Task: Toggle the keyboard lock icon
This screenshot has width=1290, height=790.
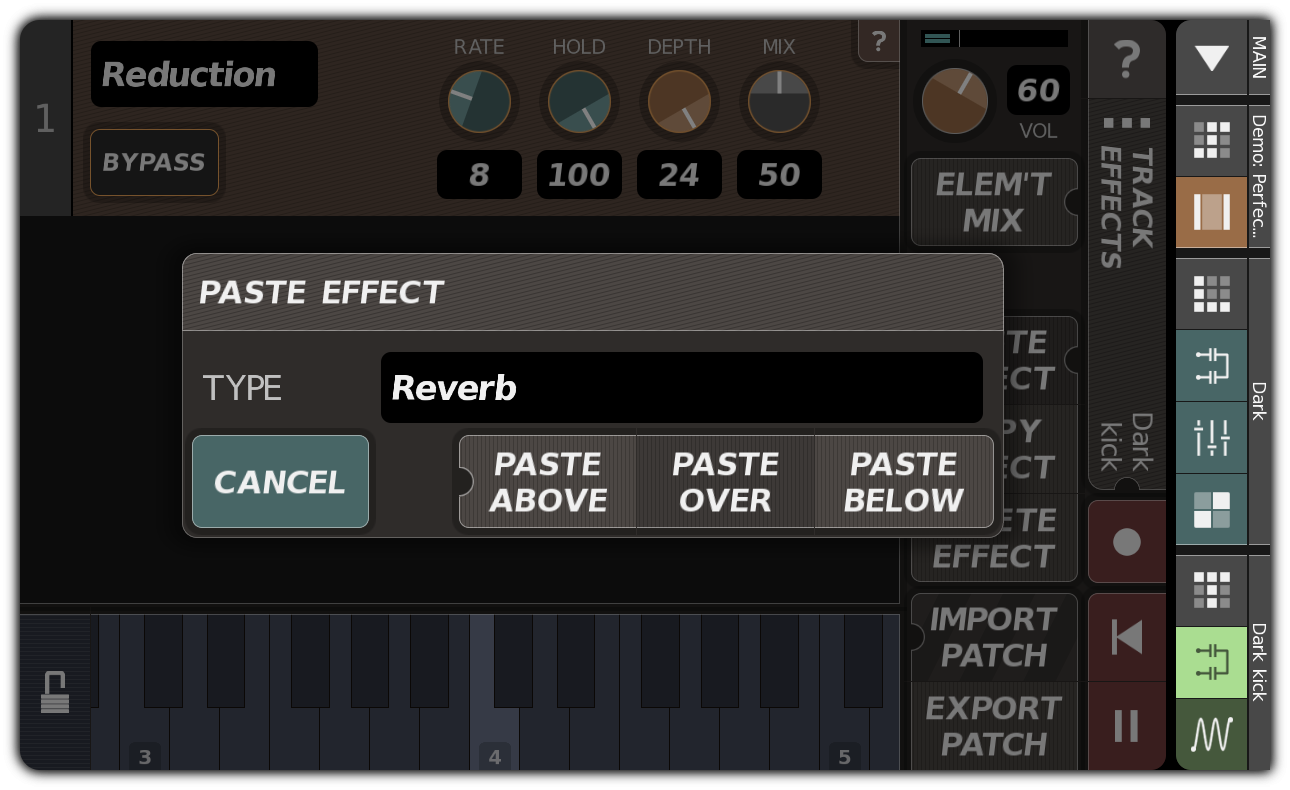Action: (x=56, y=690)
